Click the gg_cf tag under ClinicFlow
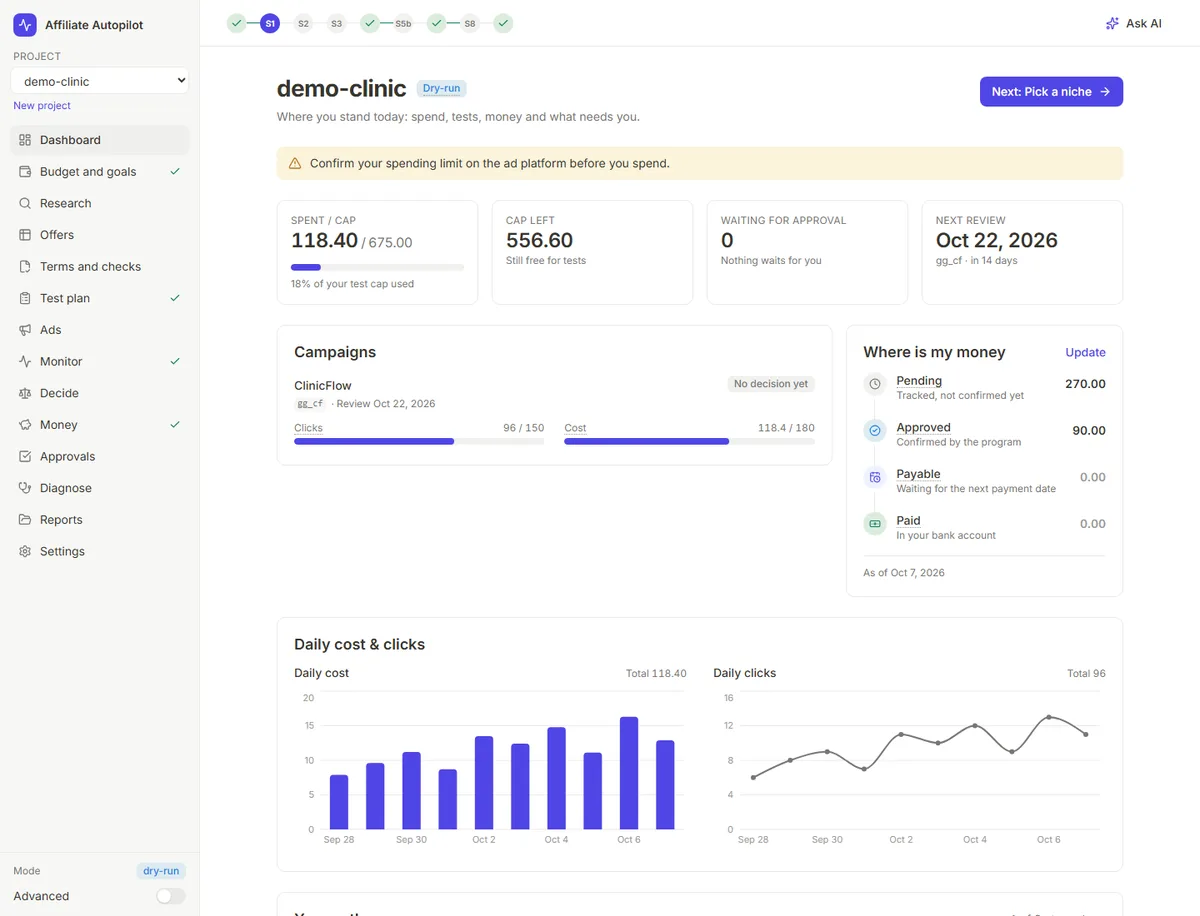The width and height of the screenshot is (1200, 916). click(x=310, y=404)
